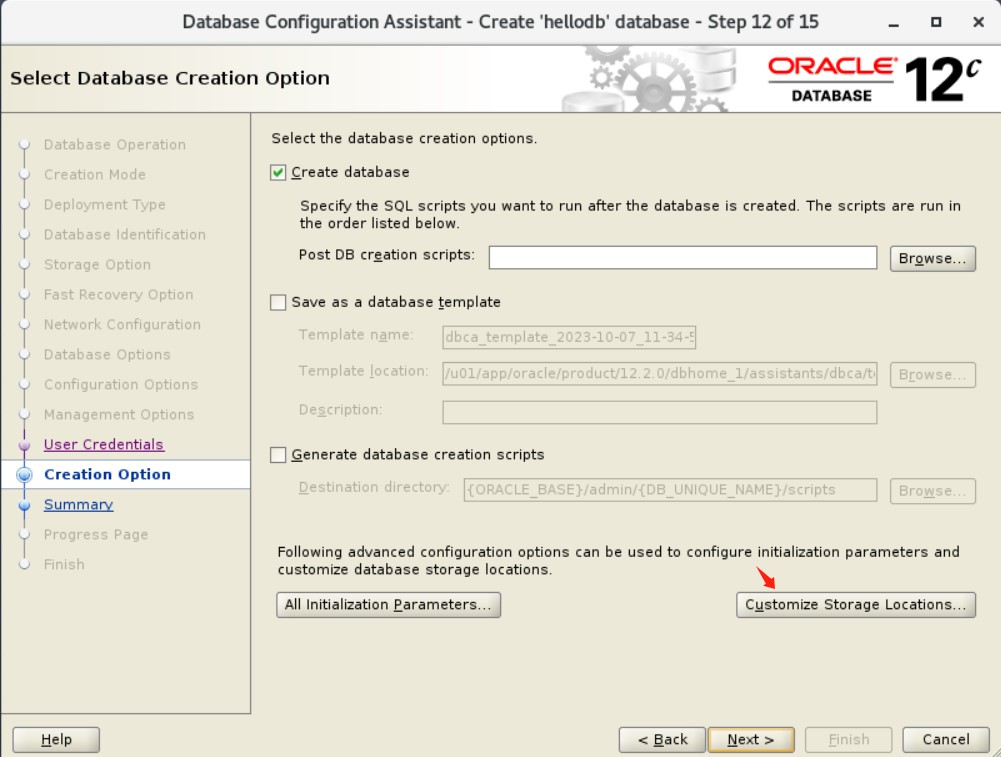Click 'Select the database creation options.' text
Viewport: 1001px width, 757px height.
(404, 139)
